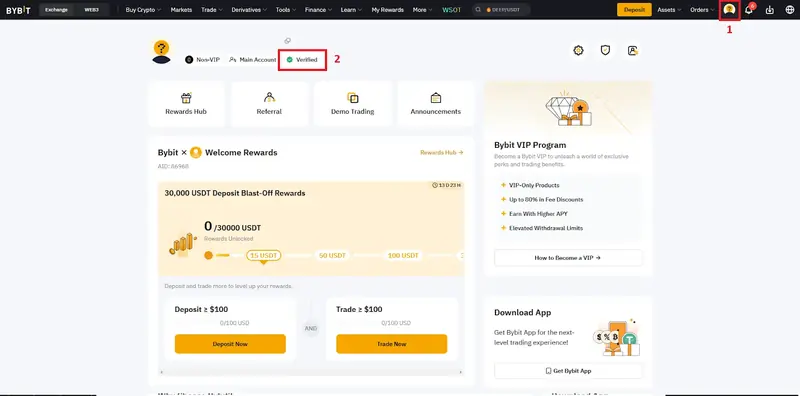
Task: Open My Rewards in the nav bar
Action: (x=387, y=10)
